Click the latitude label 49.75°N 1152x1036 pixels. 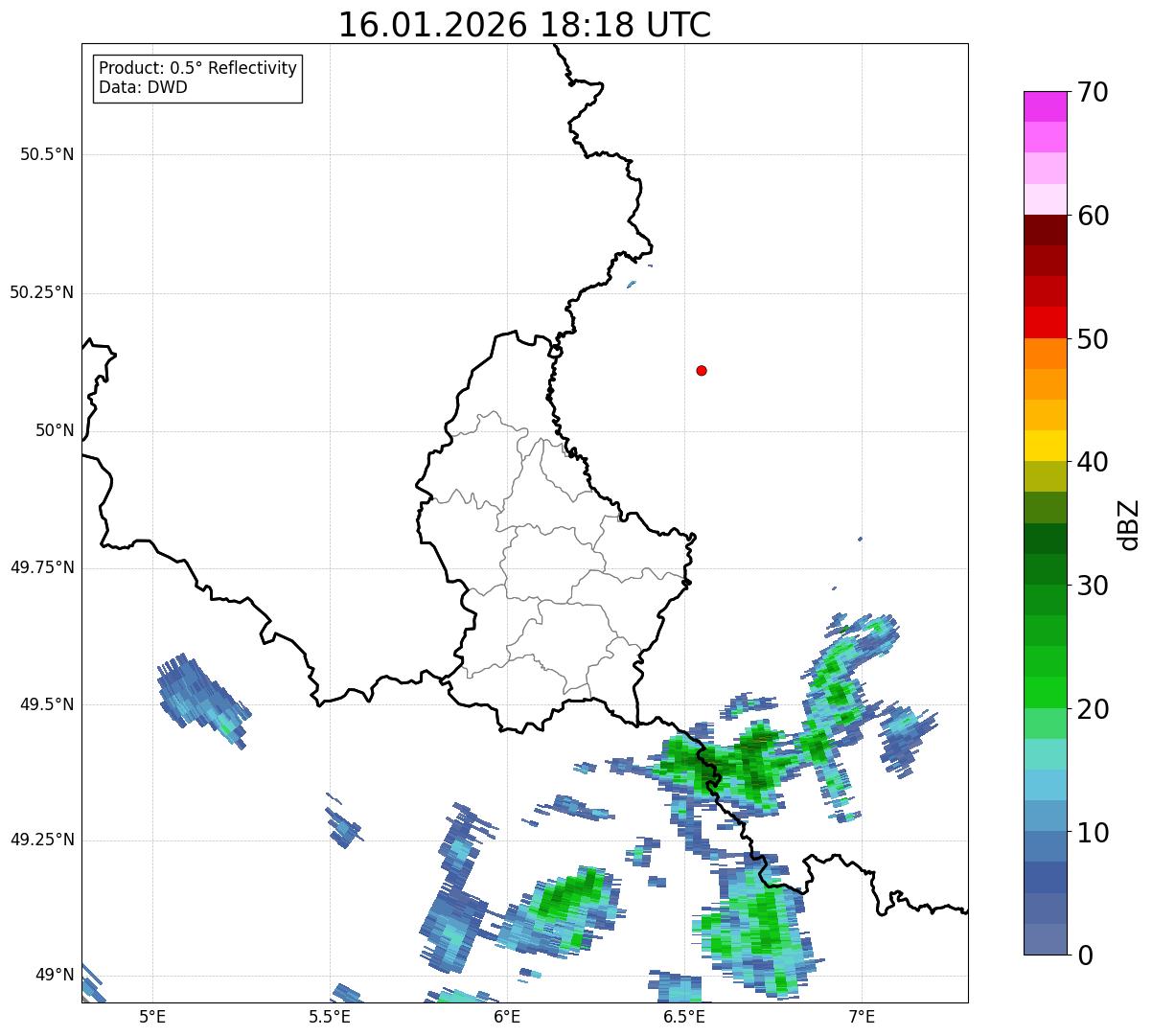coord(42,567)
